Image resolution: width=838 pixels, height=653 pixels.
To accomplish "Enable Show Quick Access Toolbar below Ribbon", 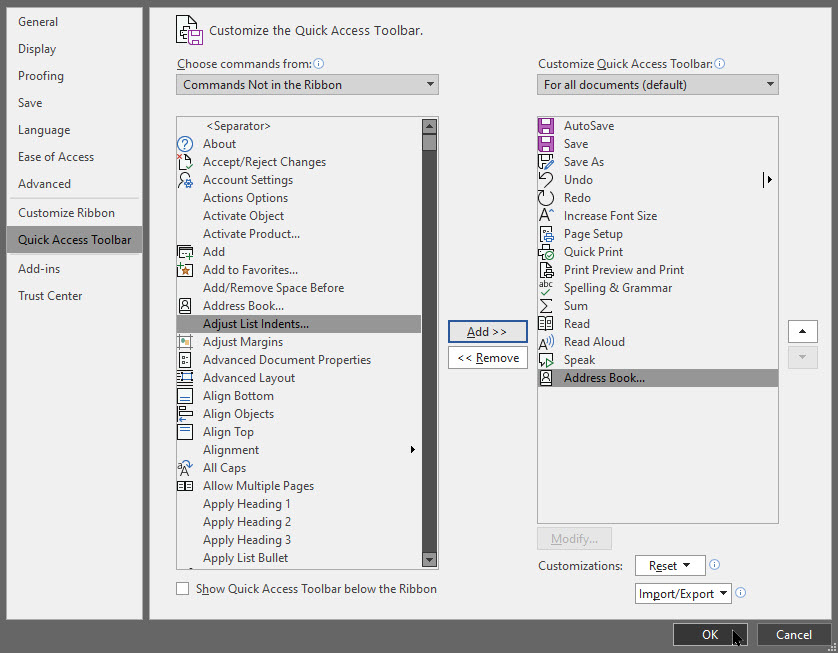I will [x=183, y=589].
